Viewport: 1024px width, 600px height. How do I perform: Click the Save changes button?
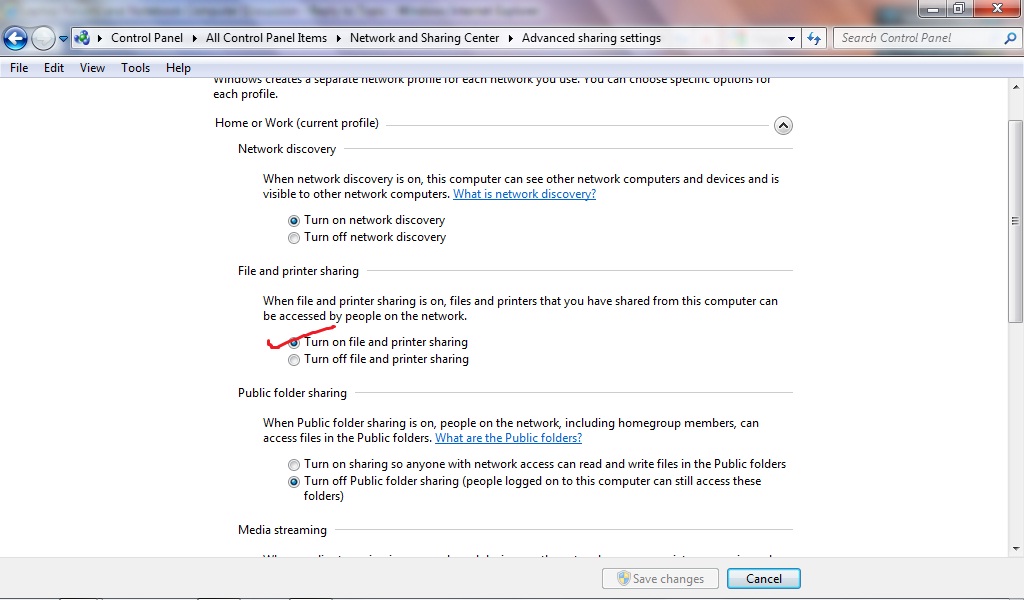[660, 578]
